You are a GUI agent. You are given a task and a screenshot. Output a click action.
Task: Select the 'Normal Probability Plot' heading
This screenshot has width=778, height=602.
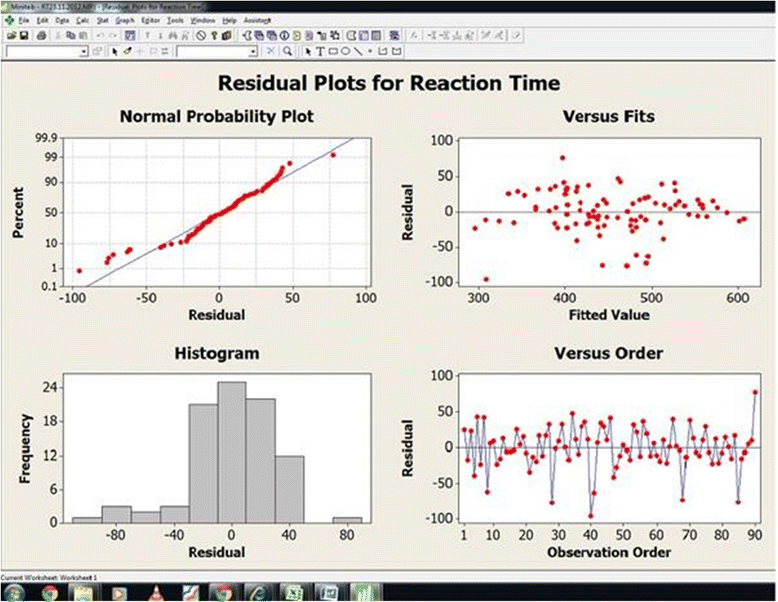pyautogui.click(x=217, y=116)
